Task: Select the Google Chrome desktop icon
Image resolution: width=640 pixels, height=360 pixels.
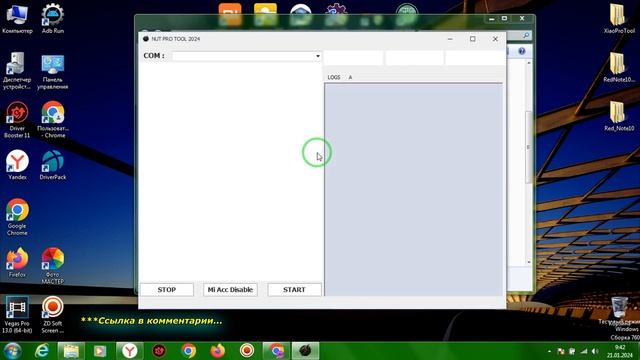Action: point(17,217)
